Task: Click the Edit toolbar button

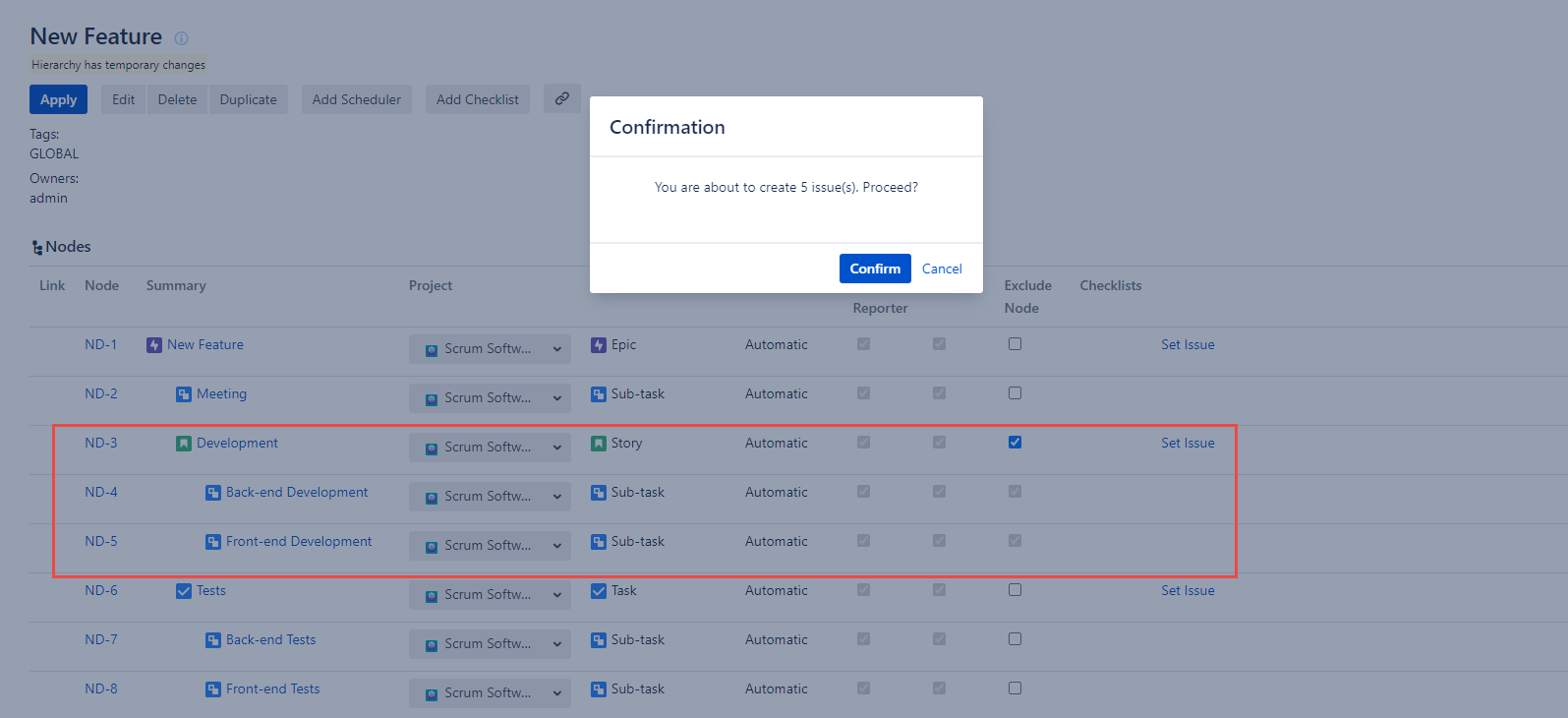Action: pyautogui.click(x=124, y=99)
